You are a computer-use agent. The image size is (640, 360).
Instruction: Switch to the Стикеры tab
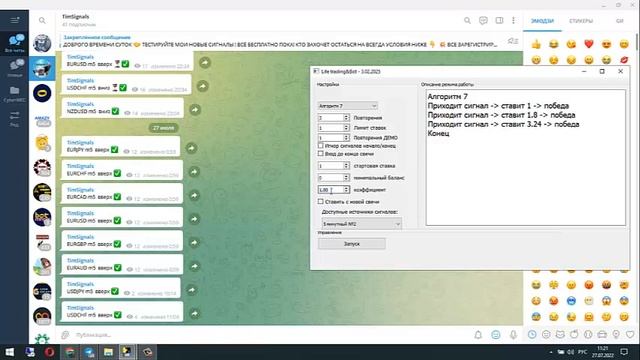581,21
